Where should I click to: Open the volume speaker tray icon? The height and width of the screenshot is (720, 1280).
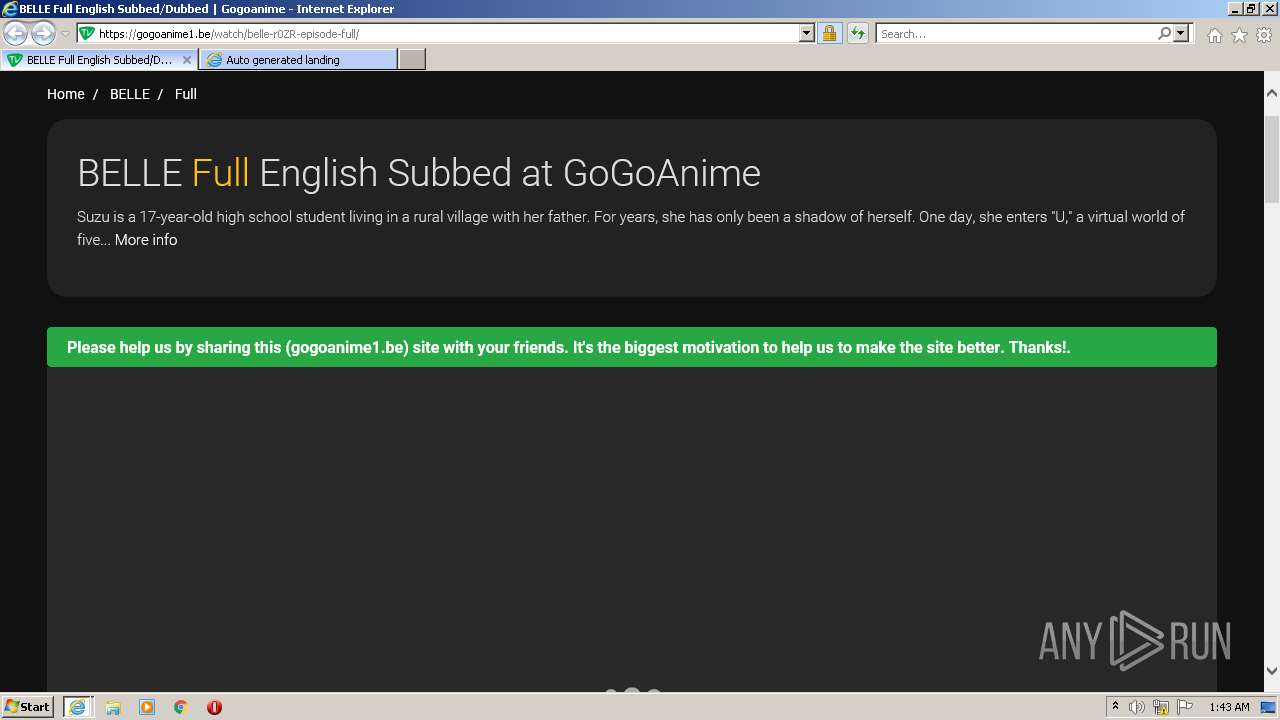[1137, 707]
